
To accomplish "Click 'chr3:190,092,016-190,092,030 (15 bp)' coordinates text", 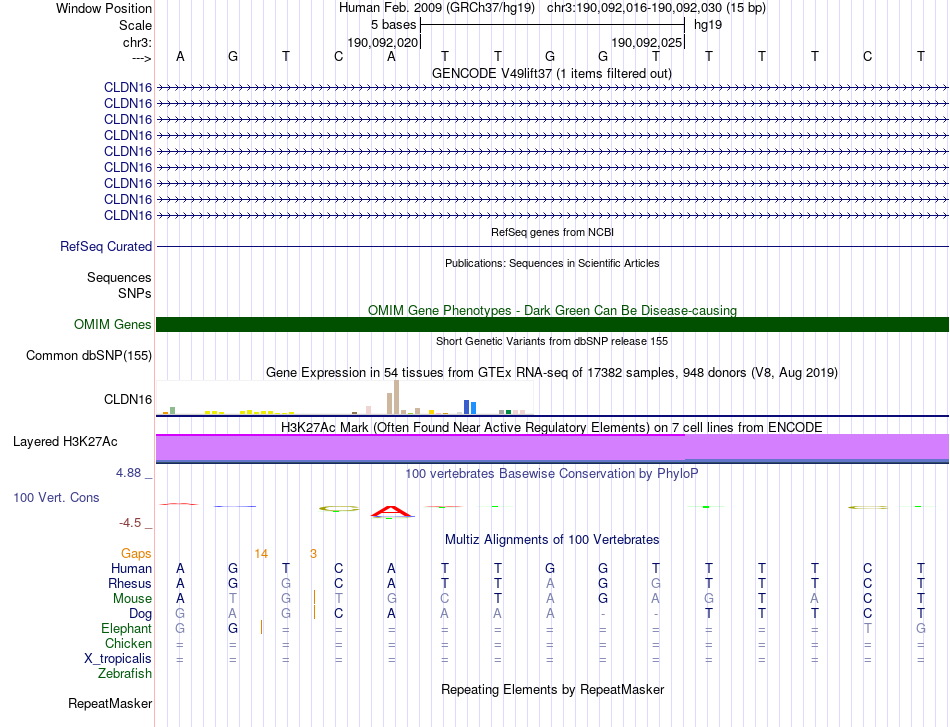I will click(656, 8).
